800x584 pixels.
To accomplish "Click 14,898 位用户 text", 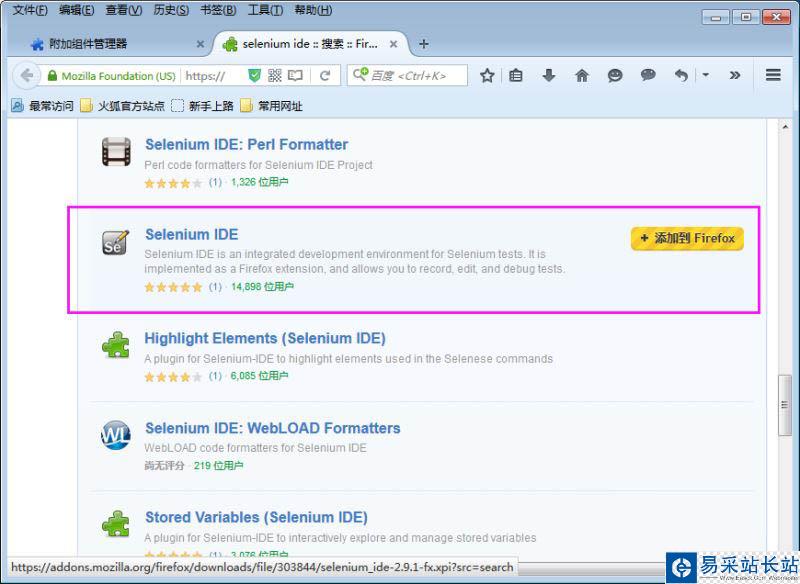I will click(x=262, y=287).
